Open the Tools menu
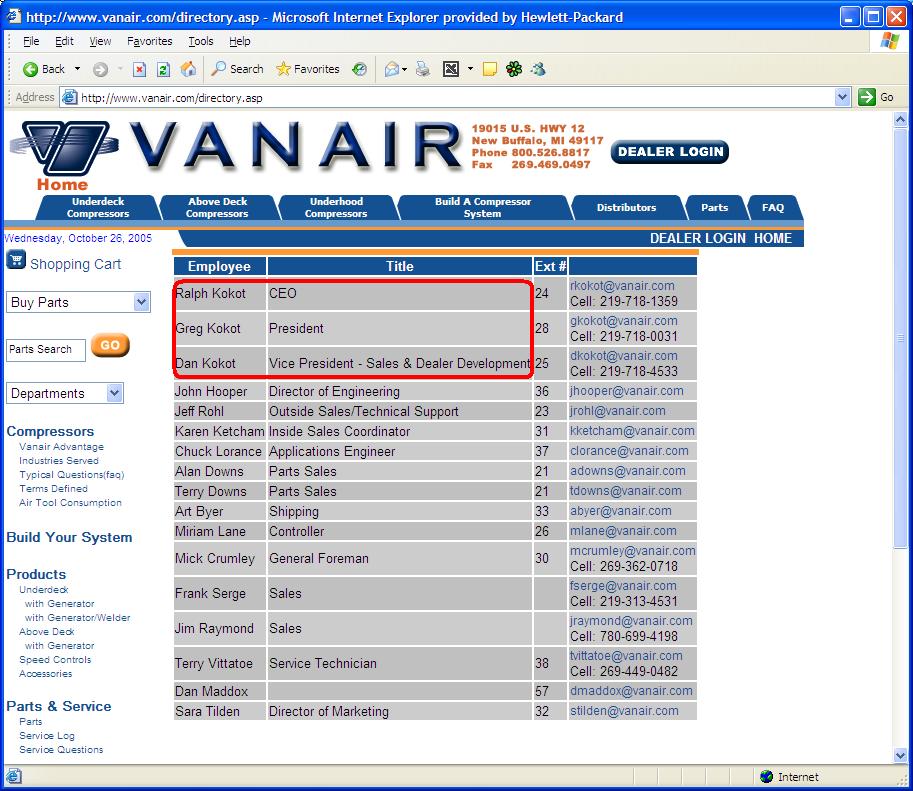913x791 pixels. pos(201,41)
